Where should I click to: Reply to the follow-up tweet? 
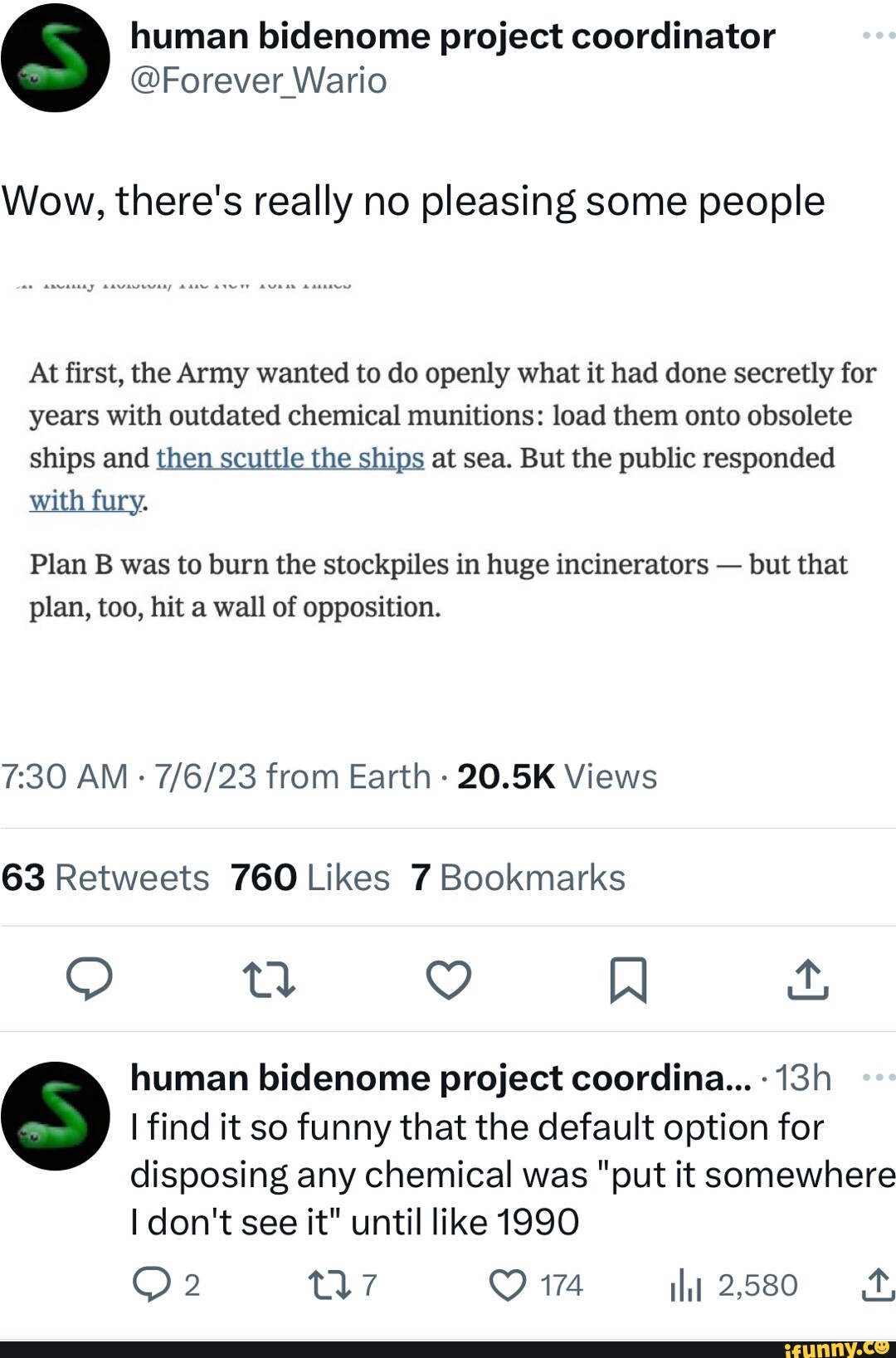coord(152,1285)
